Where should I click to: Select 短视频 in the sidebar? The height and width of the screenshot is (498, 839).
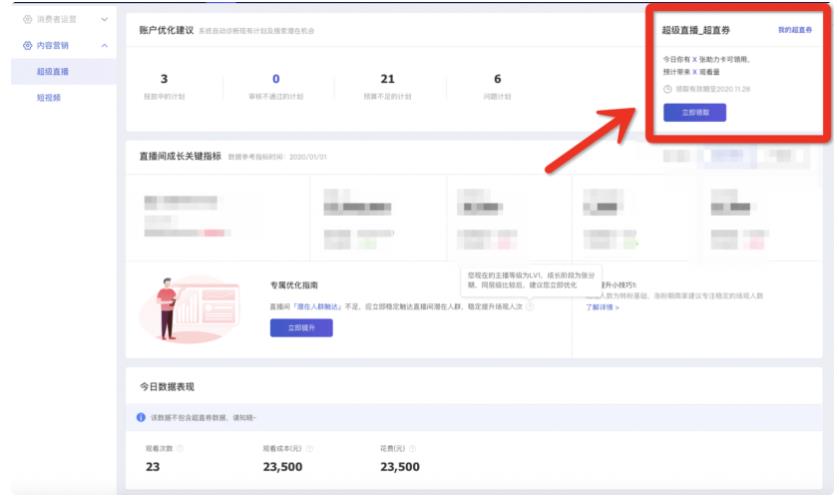(x=49, y=98)
